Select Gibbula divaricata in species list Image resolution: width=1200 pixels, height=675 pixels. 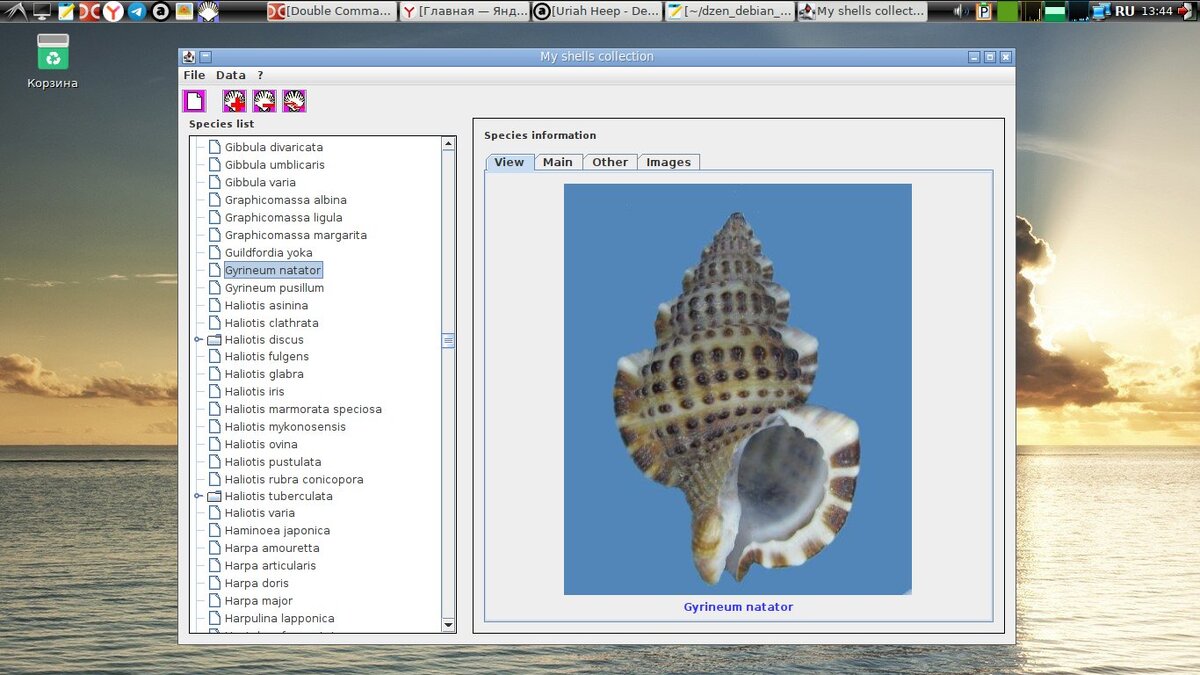coord(274,147)
